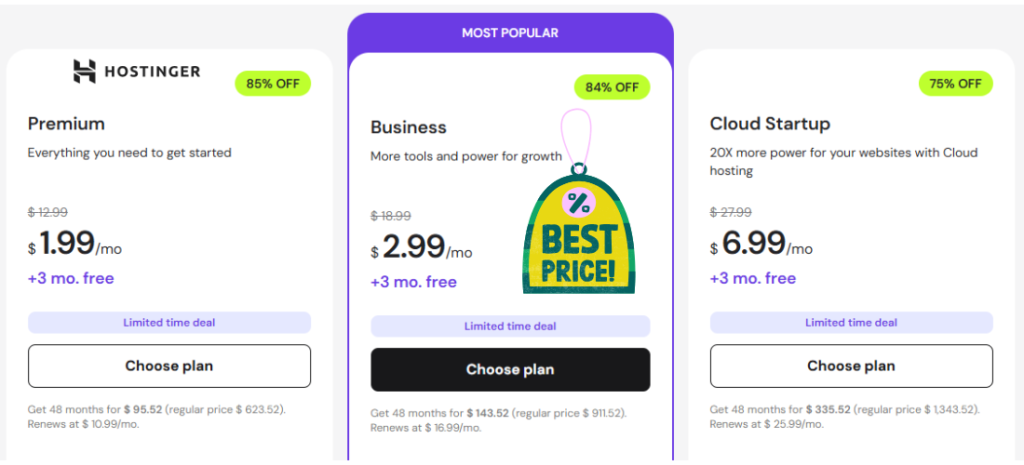Screen dimensions: 1024x465
Task: Choose the Business plan
Action: (510, 370)
